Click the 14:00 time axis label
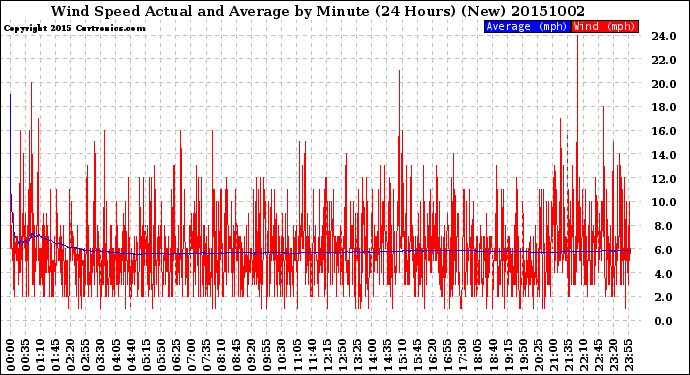Image resolution: width=690 pixels, height=375 pixels. [x=372, y=355]
